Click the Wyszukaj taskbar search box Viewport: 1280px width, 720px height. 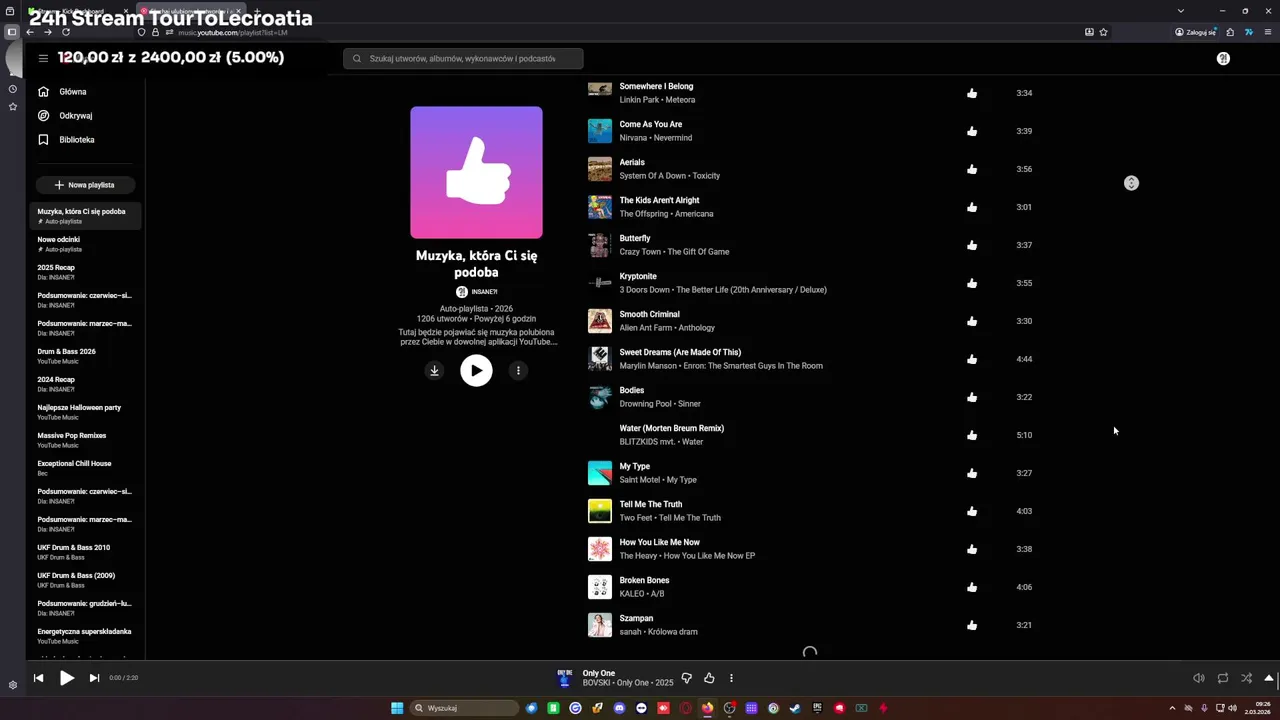(465, 708)
